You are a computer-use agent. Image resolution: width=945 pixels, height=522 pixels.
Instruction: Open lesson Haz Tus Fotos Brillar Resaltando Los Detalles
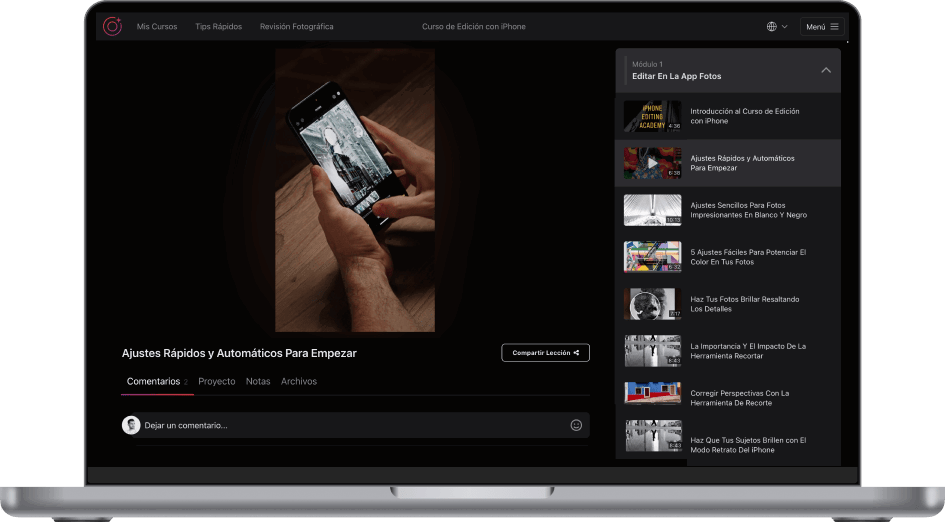[728, 304]
